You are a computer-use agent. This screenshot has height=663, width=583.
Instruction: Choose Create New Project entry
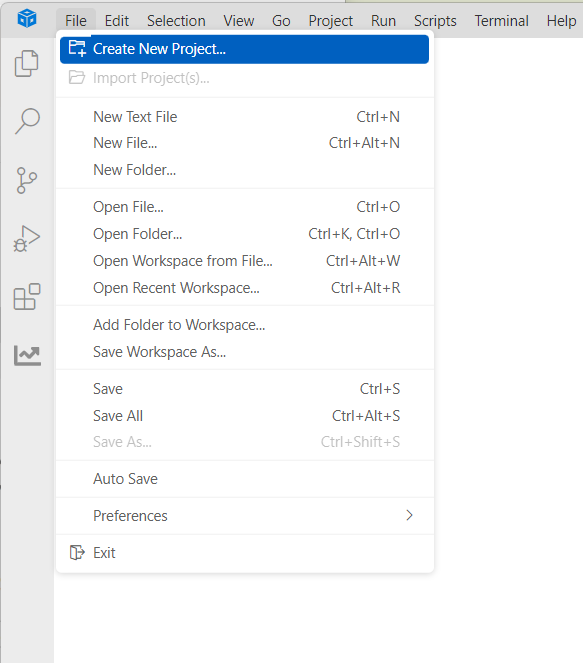point(244,49)
